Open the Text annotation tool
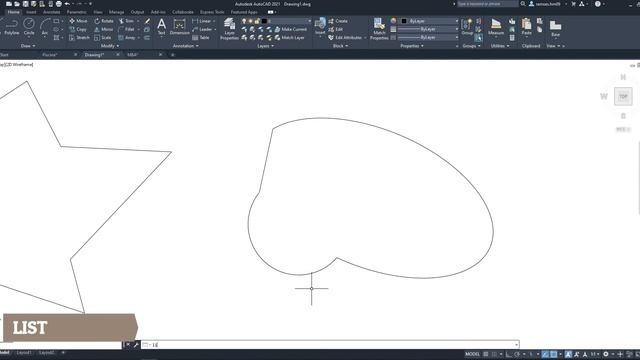Screen dimensions: 640x360 (162, 27)
